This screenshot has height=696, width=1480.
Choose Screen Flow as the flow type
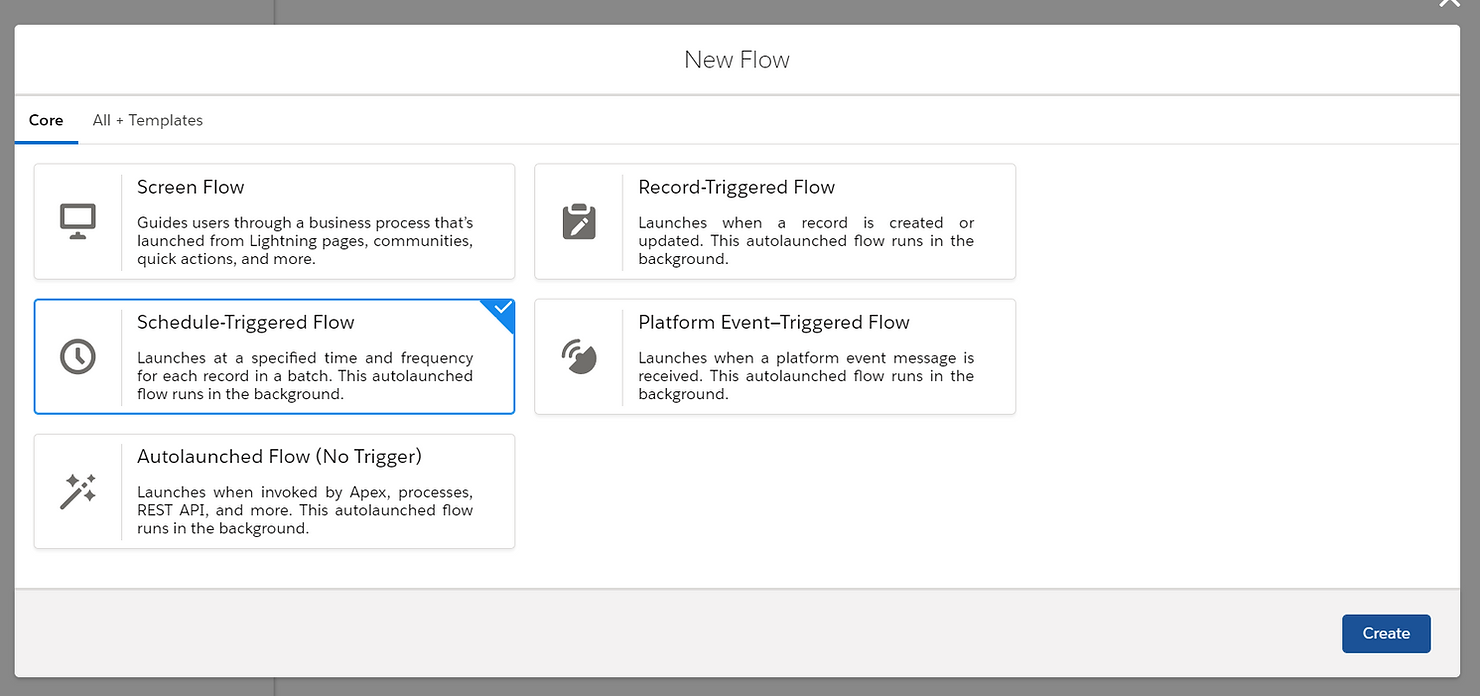[x=274, y=221]
